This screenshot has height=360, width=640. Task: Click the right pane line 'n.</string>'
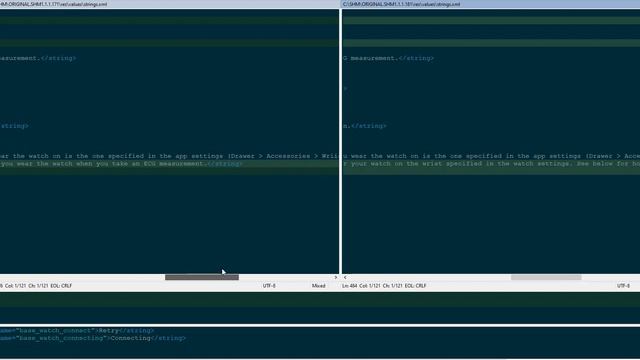(x=364, y=126)
